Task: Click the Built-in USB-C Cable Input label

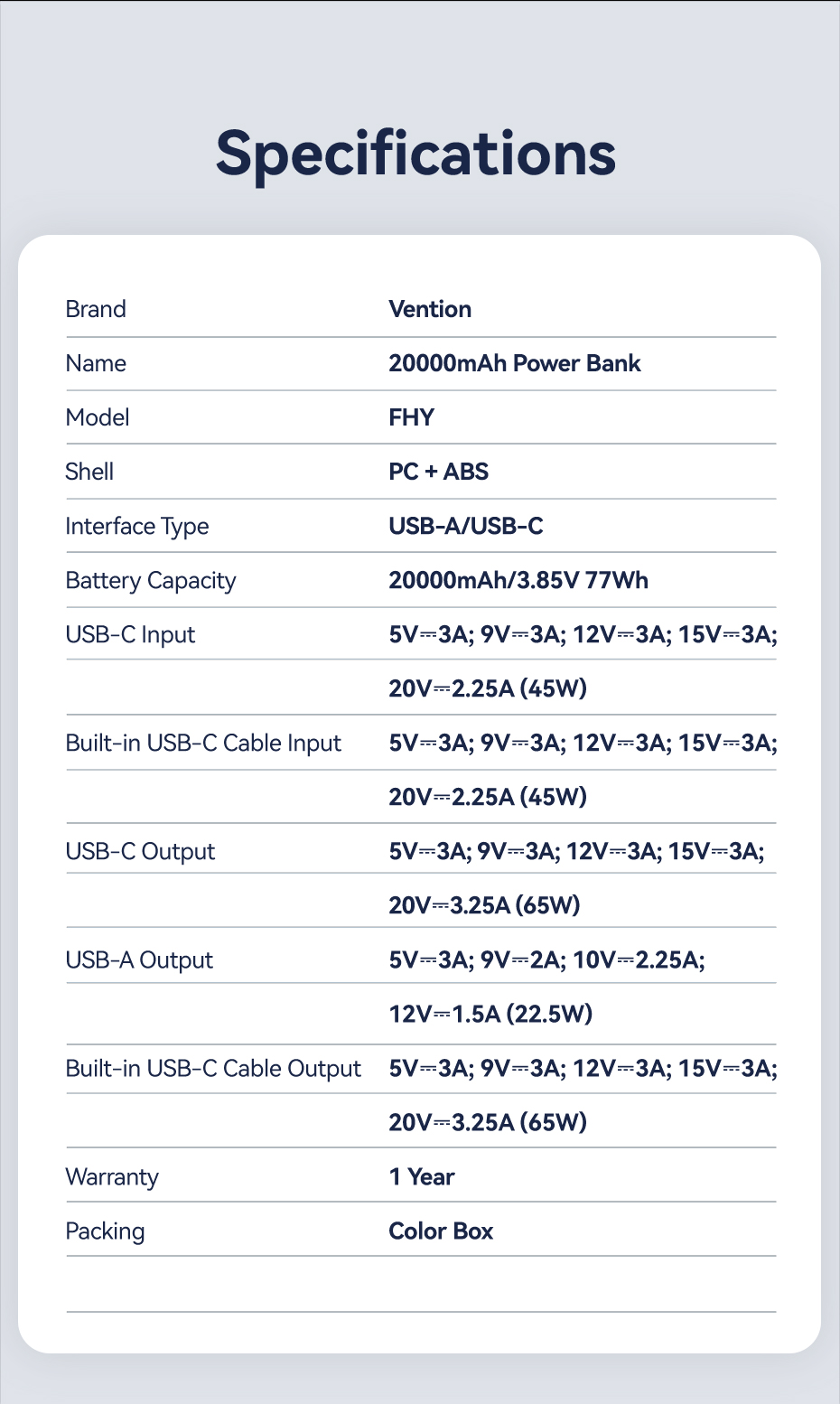Action: coord(203,743)
